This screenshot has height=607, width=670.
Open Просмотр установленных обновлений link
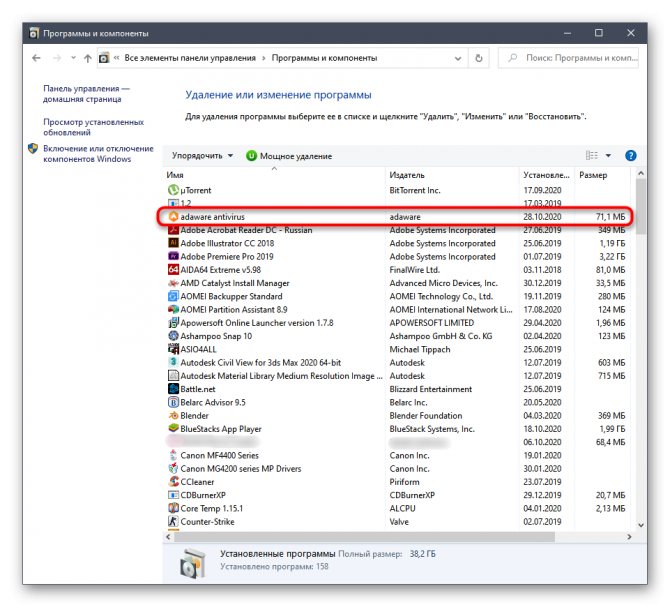(94, 127)
